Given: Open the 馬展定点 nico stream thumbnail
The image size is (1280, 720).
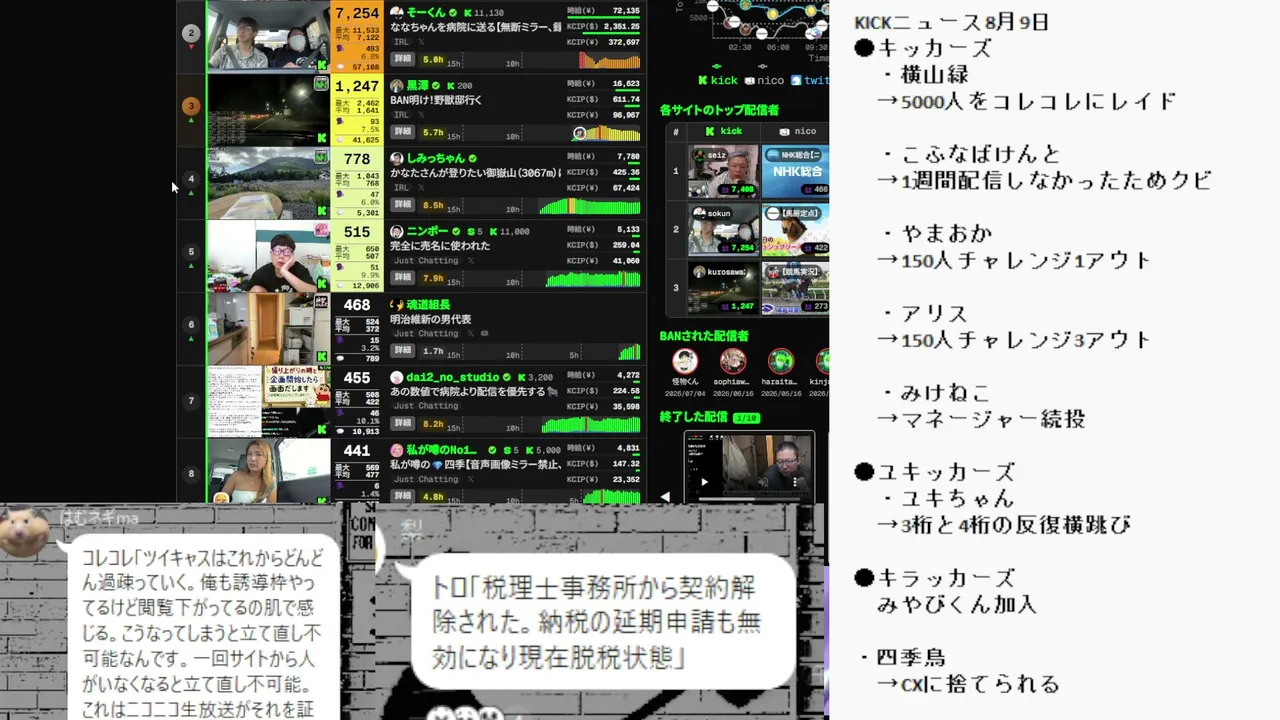Looking at the screenshot, I should click(x=795, y=229).
